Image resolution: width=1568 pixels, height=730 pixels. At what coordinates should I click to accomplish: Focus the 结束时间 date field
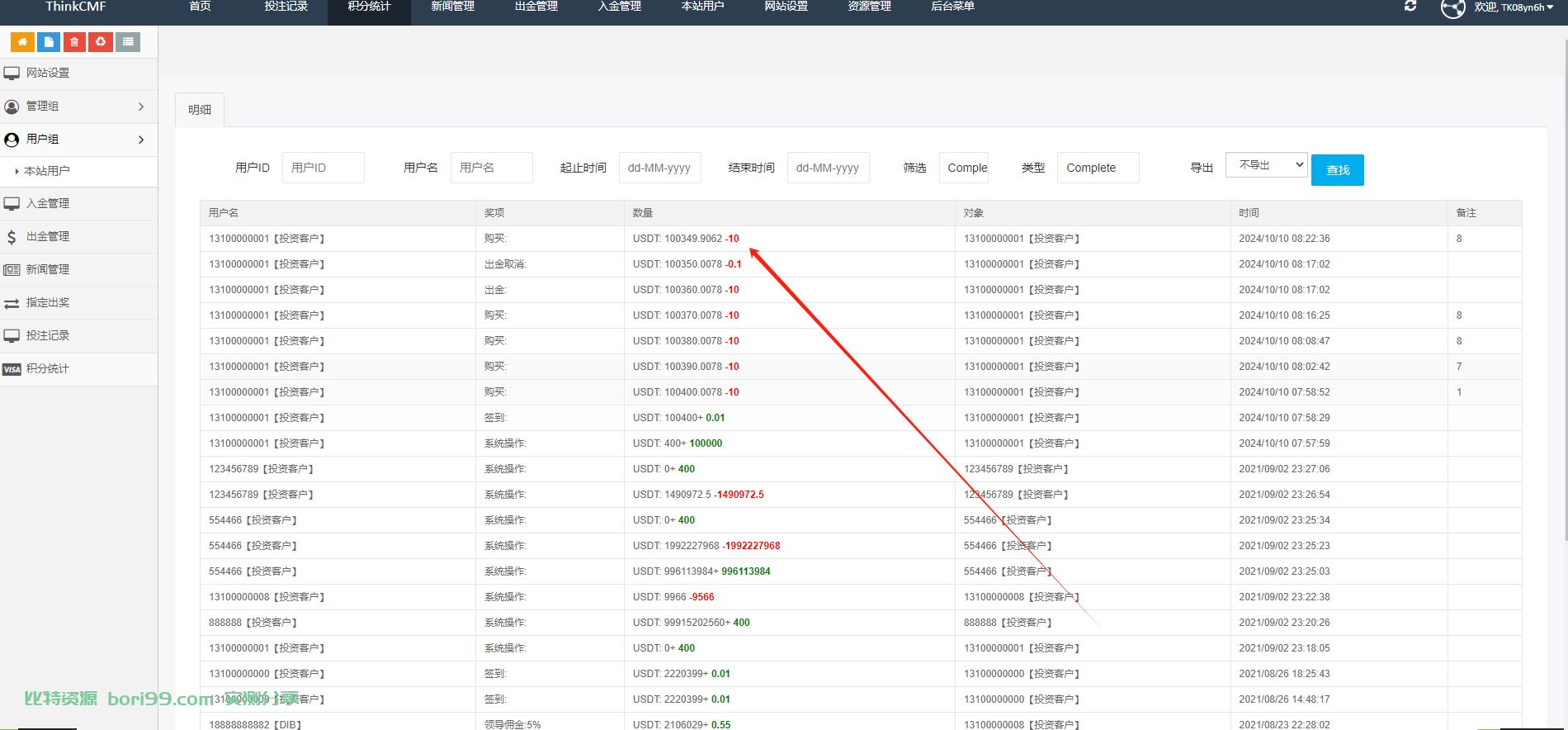(829, 168)
